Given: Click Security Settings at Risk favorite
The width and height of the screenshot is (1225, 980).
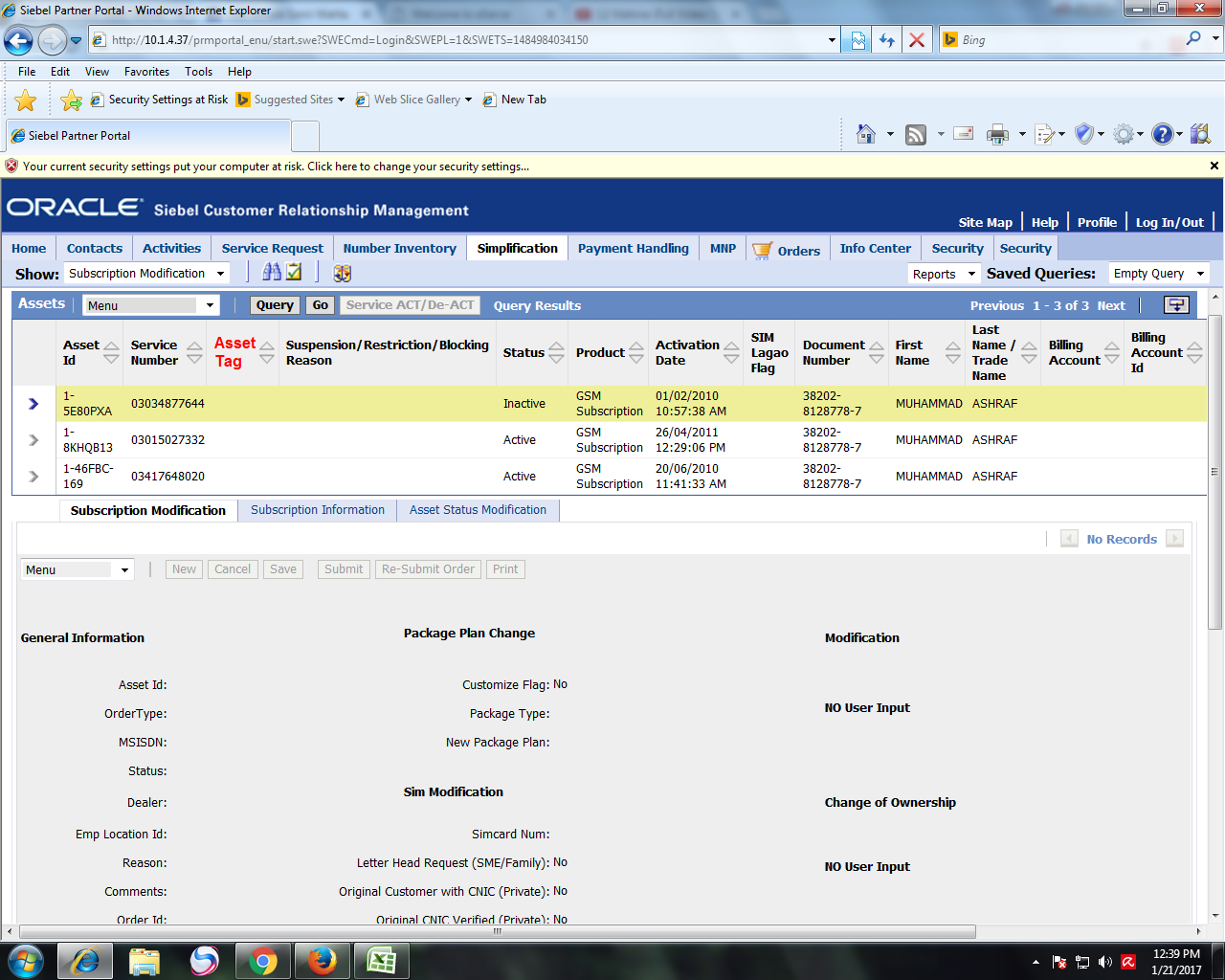Looking at the screenshot, I should [x=159, y=100].
